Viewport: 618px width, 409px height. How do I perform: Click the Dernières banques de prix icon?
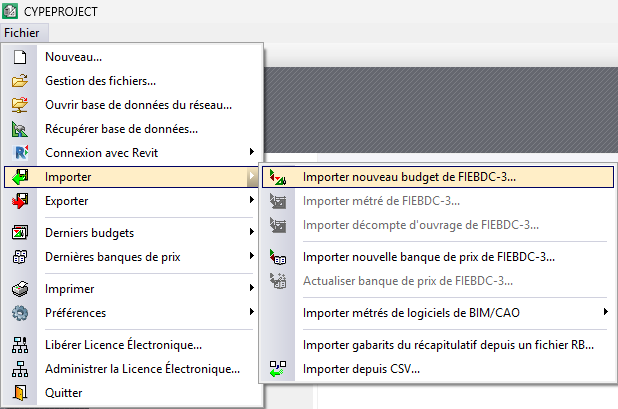click(20, 257)
